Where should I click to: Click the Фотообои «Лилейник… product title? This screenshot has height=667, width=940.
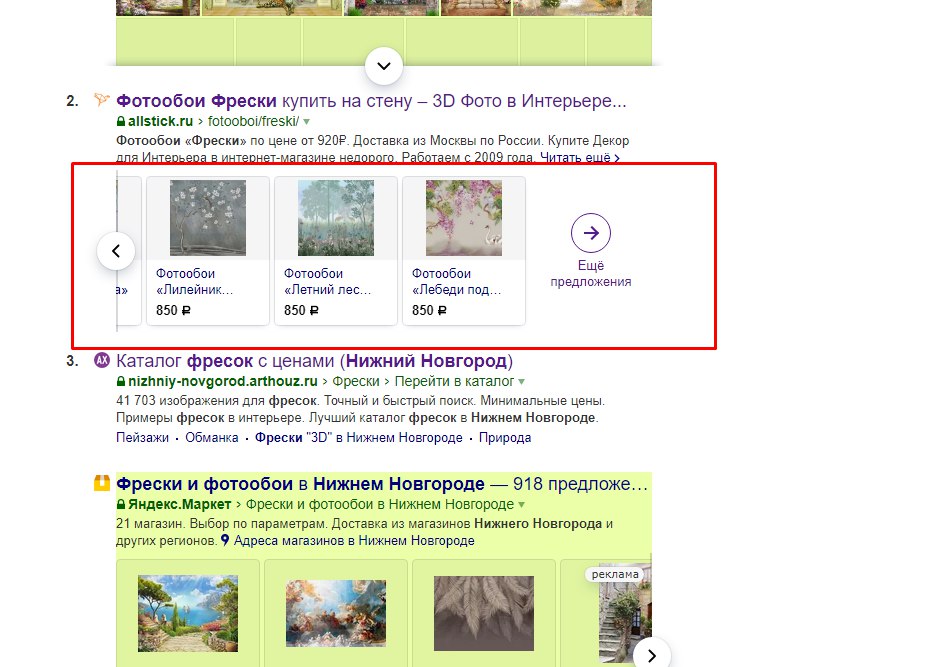pyautogui.click(x=194, y=282)
